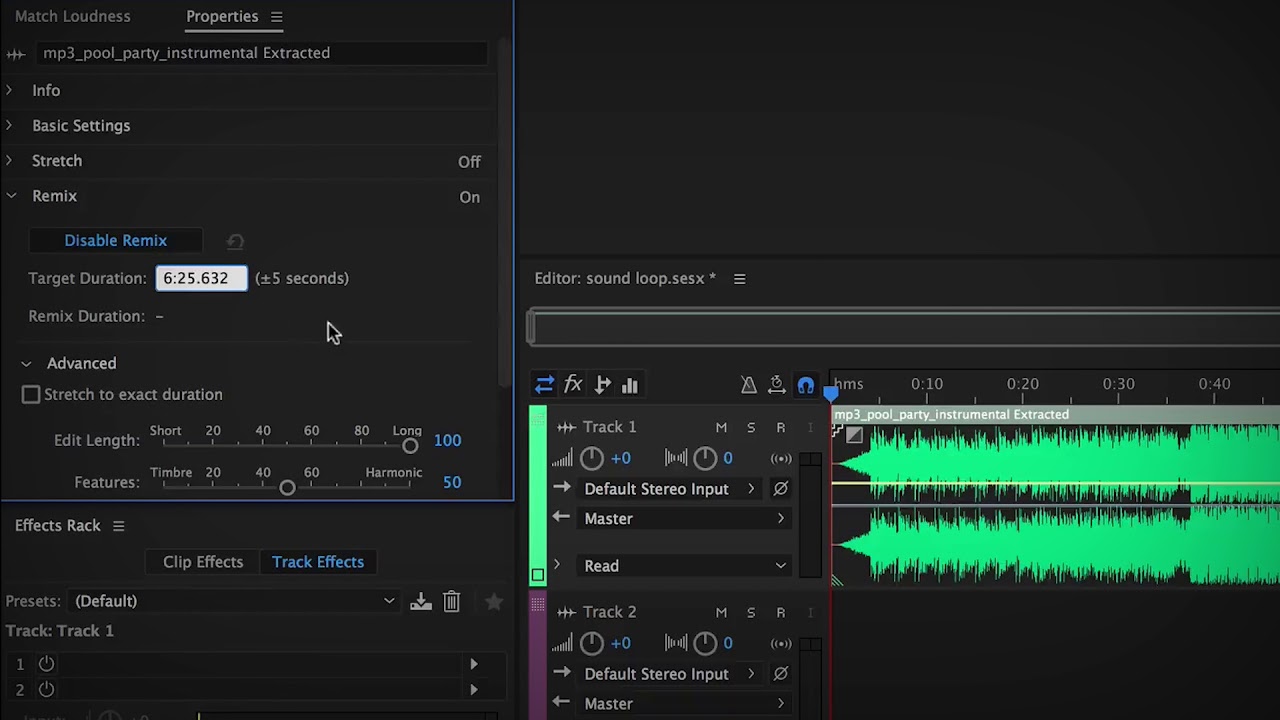This screenshot has width=1280, height=720.
Task: Switch to Clip Effects tab
Action: [203, 562]
